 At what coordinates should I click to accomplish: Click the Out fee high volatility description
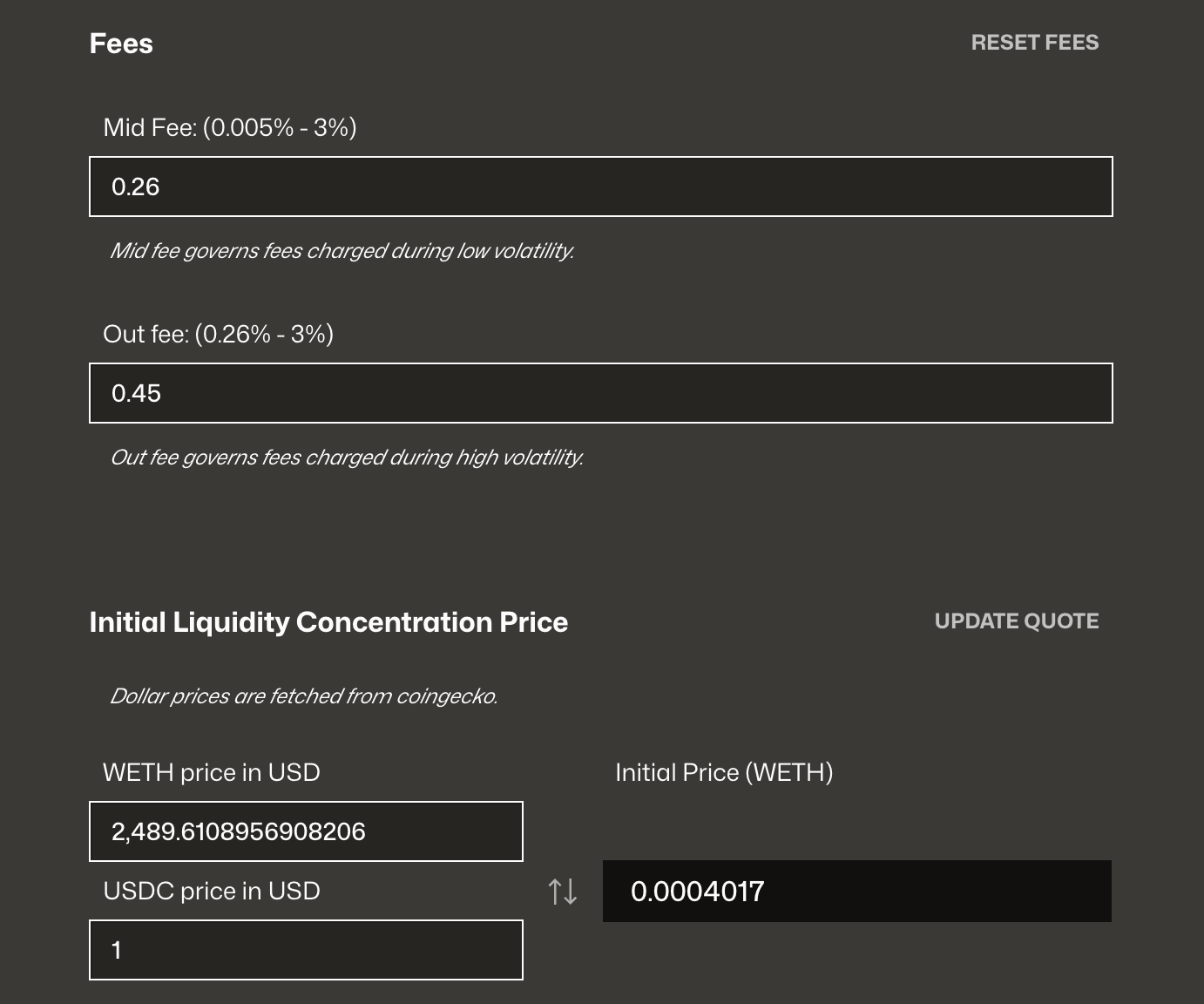346,458
